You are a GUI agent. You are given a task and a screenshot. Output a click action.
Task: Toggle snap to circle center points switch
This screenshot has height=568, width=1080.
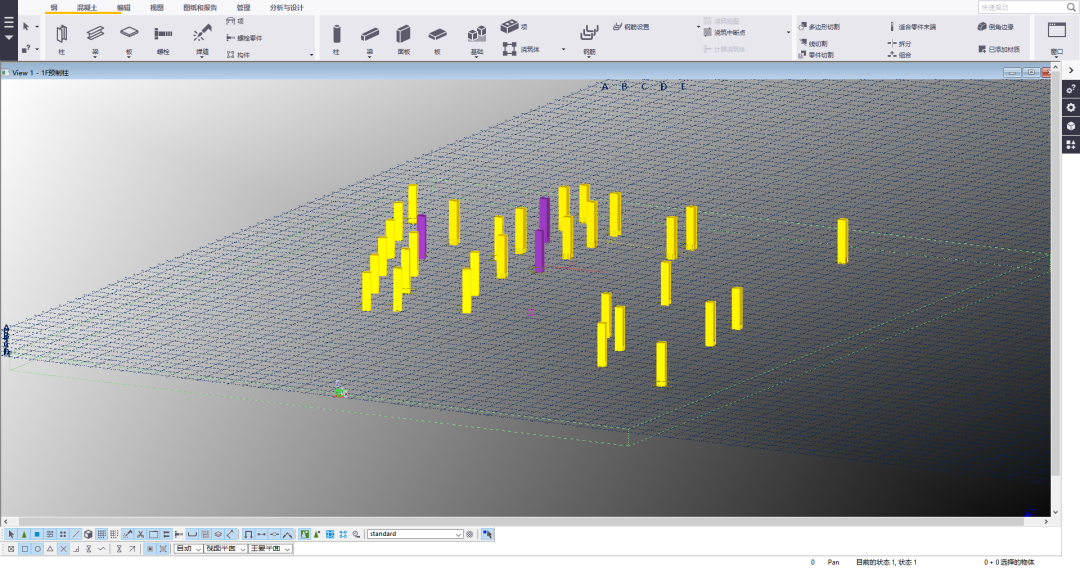(37, 549)
